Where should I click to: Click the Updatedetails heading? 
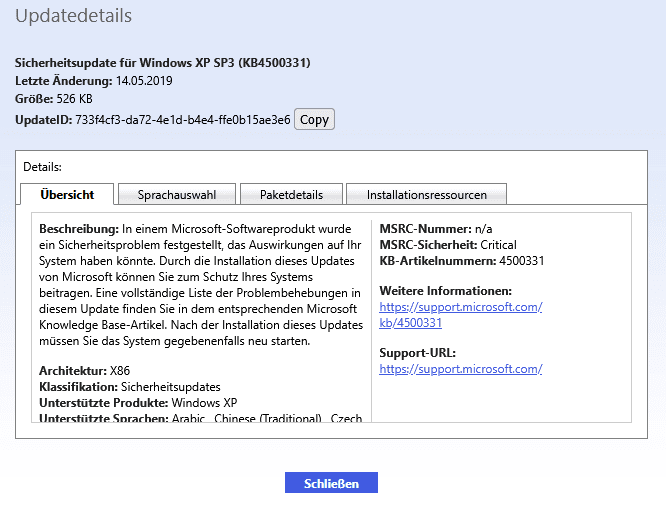click(73, 16)
